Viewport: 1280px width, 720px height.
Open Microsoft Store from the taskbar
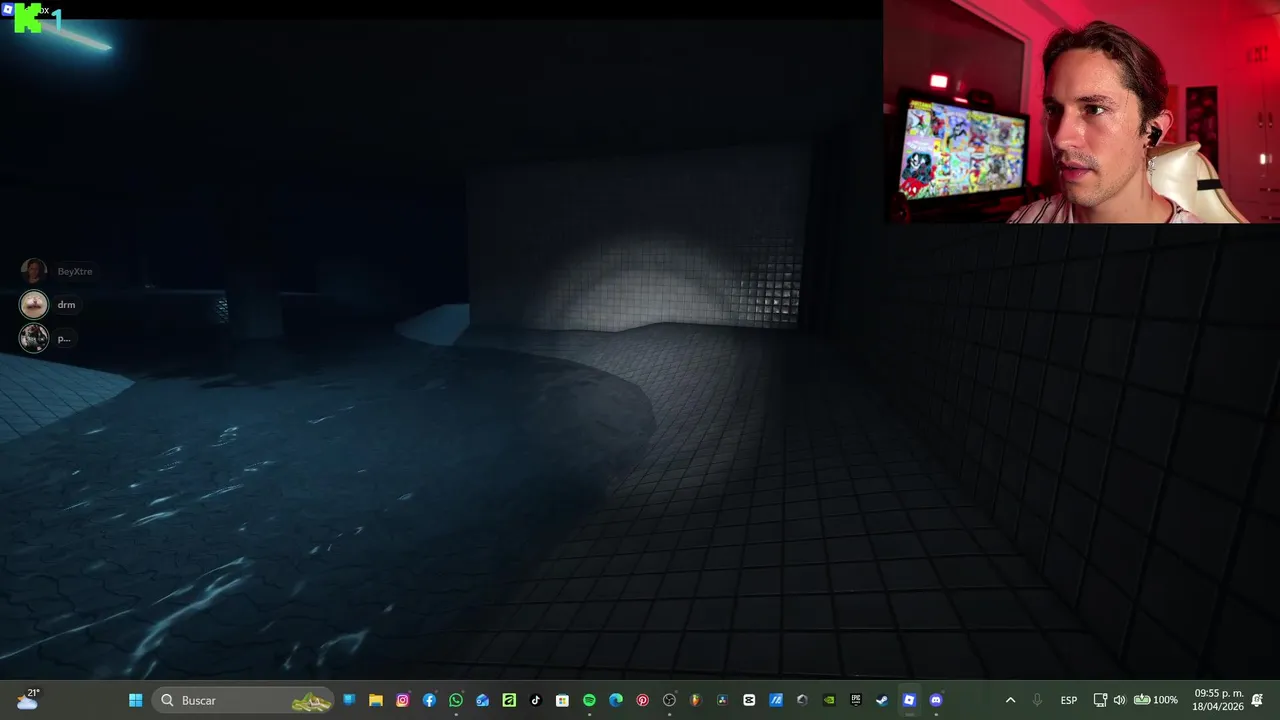pyautogui.click(x=562, y=700)
